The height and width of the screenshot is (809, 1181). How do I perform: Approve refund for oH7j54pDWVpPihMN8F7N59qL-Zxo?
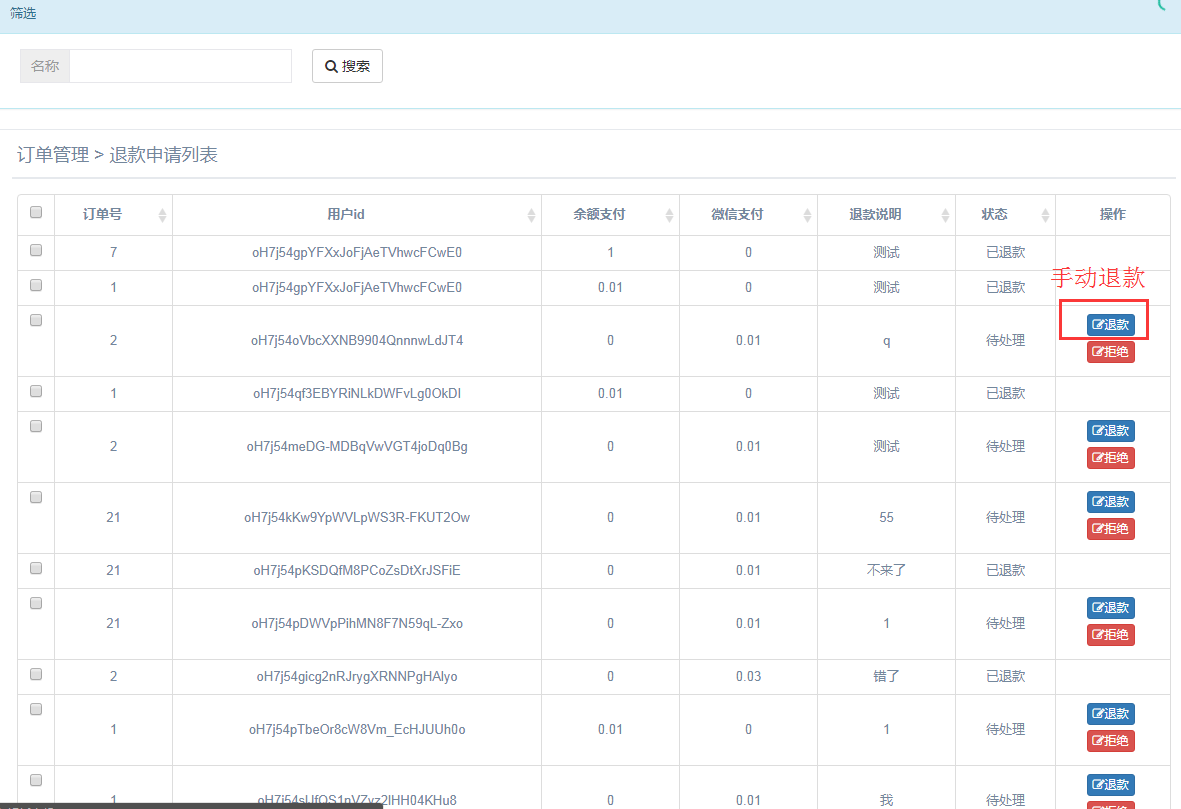[1110, 608]
